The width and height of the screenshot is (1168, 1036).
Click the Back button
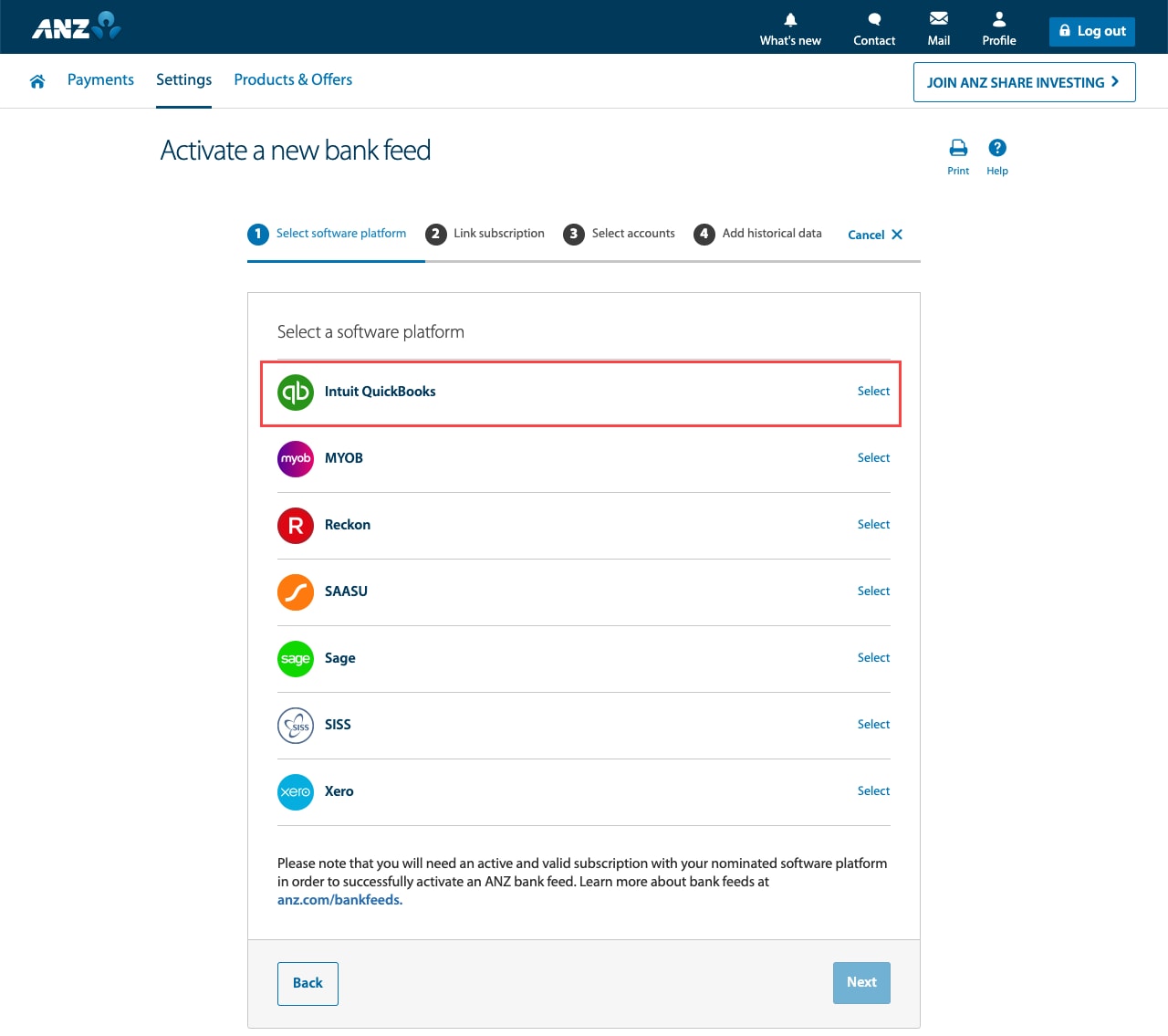(x=308, y=984)
